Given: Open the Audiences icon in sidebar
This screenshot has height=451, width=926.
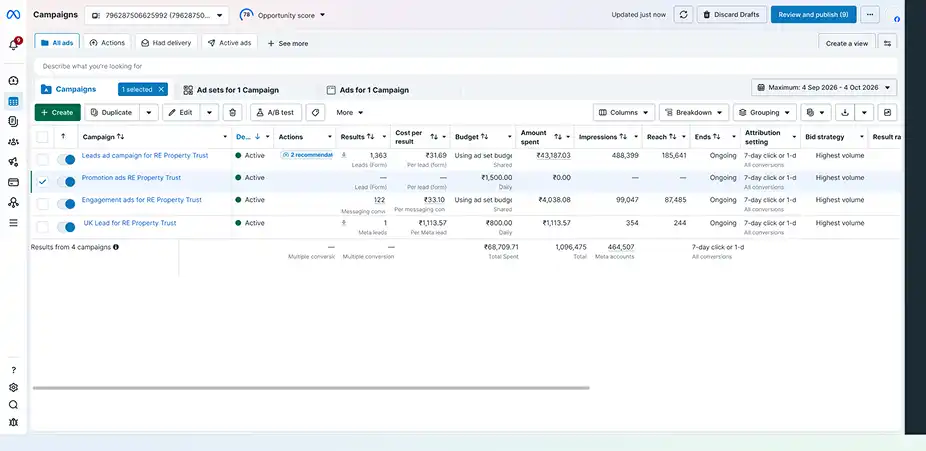Looking at the screenshot, I should click(x=13, y=142).
